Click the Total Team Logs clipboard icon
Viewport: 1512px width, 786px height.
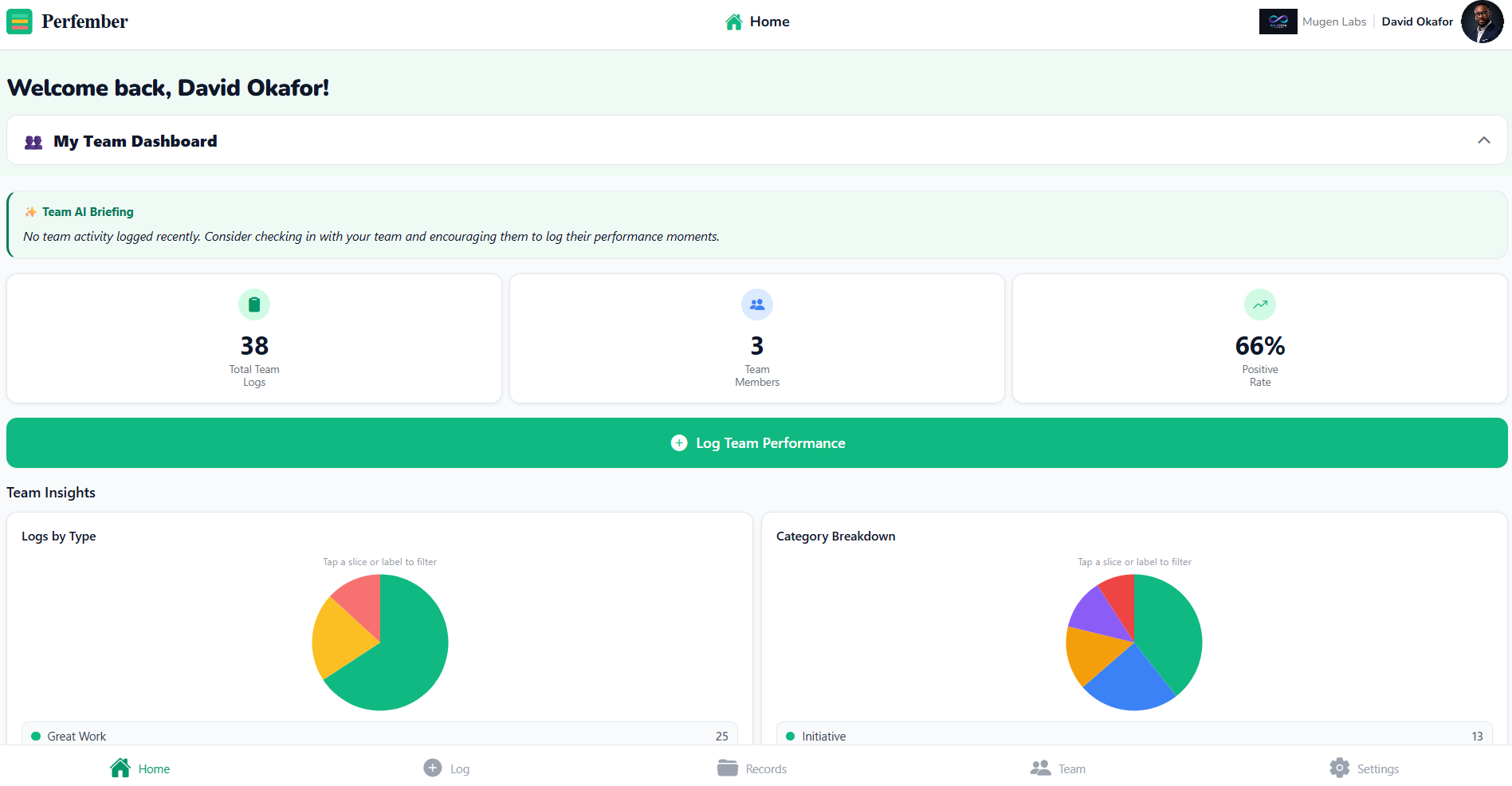coord(253,305)
